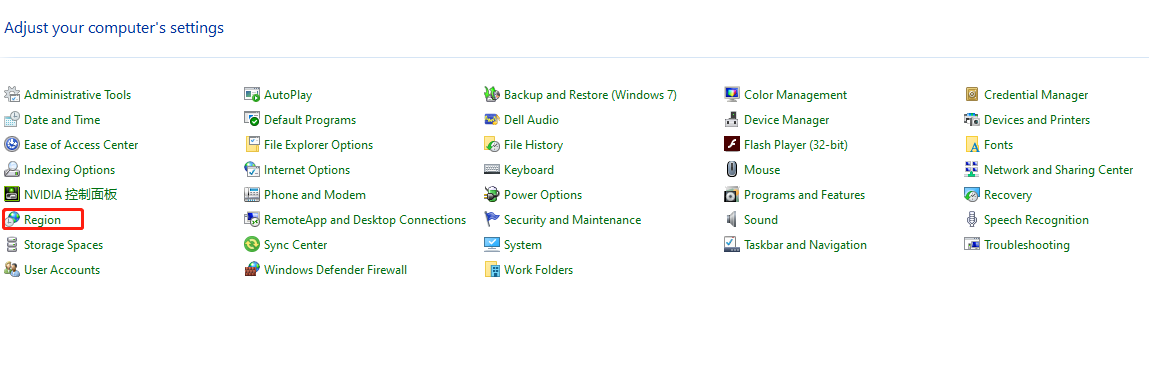
Task: Open the File History text link
Action: [x=533, y=144]
